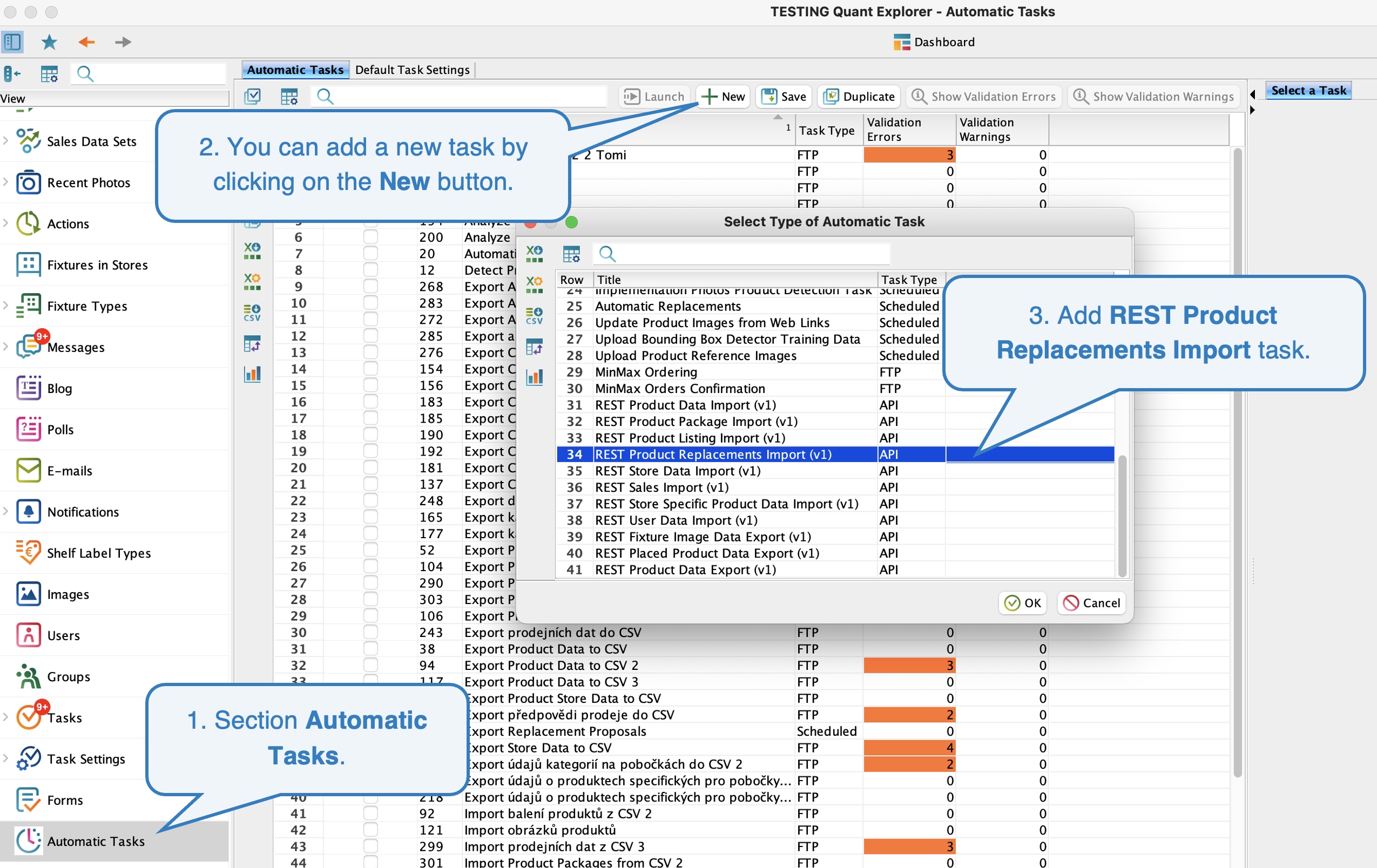The image size is (1377, 868).
Task: Select the Select a Task tab
Action: pyautogui.click(x=1308, y=90)
